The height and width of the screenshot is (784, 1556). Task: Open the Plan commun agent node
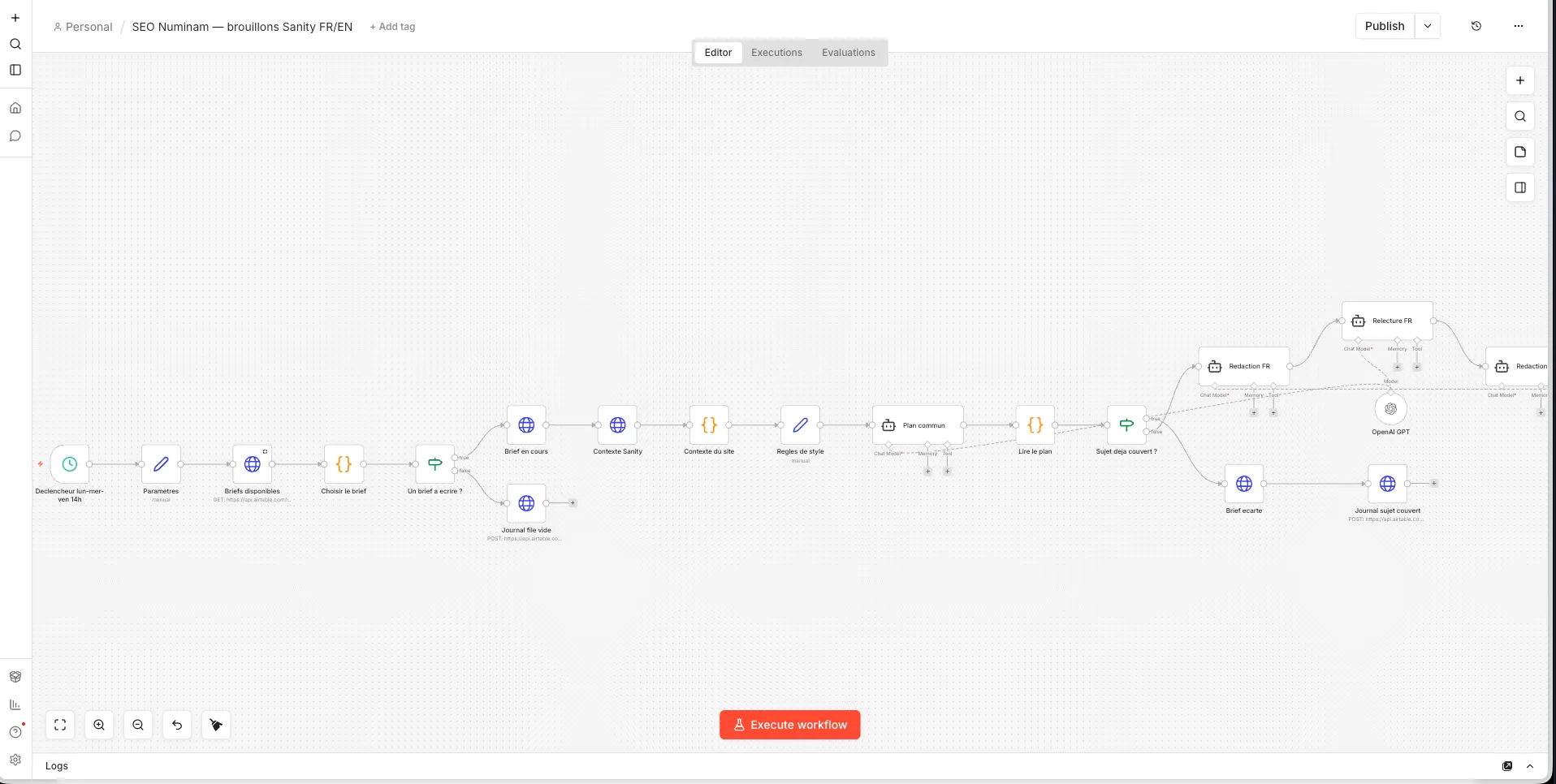[x=918, y=424]
